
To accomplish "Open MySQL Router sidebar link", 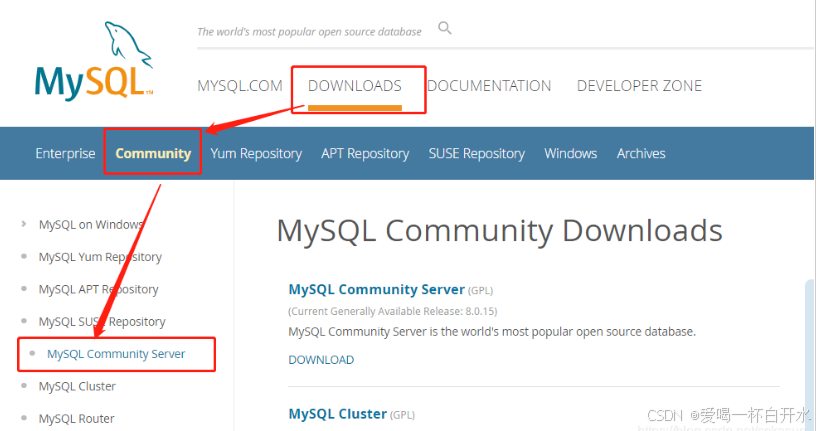I will pos(77,419).
